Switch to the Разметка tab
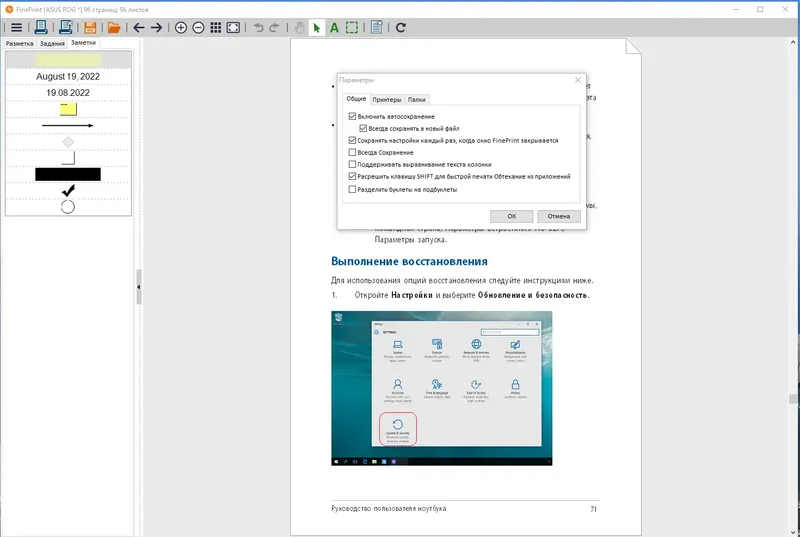Image resolution: width=800 pixels, height=537 pixels. 19,43
